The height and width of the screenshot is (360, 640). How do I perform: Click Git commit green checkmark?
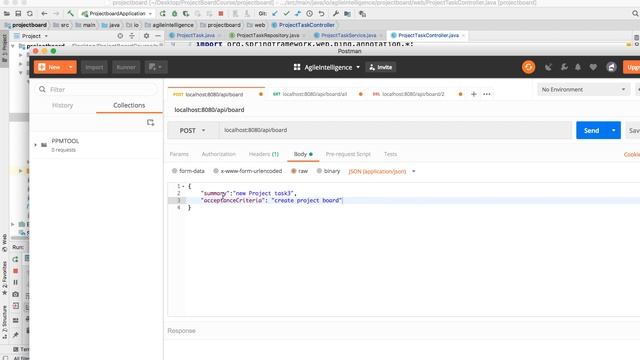coord(286,13)
